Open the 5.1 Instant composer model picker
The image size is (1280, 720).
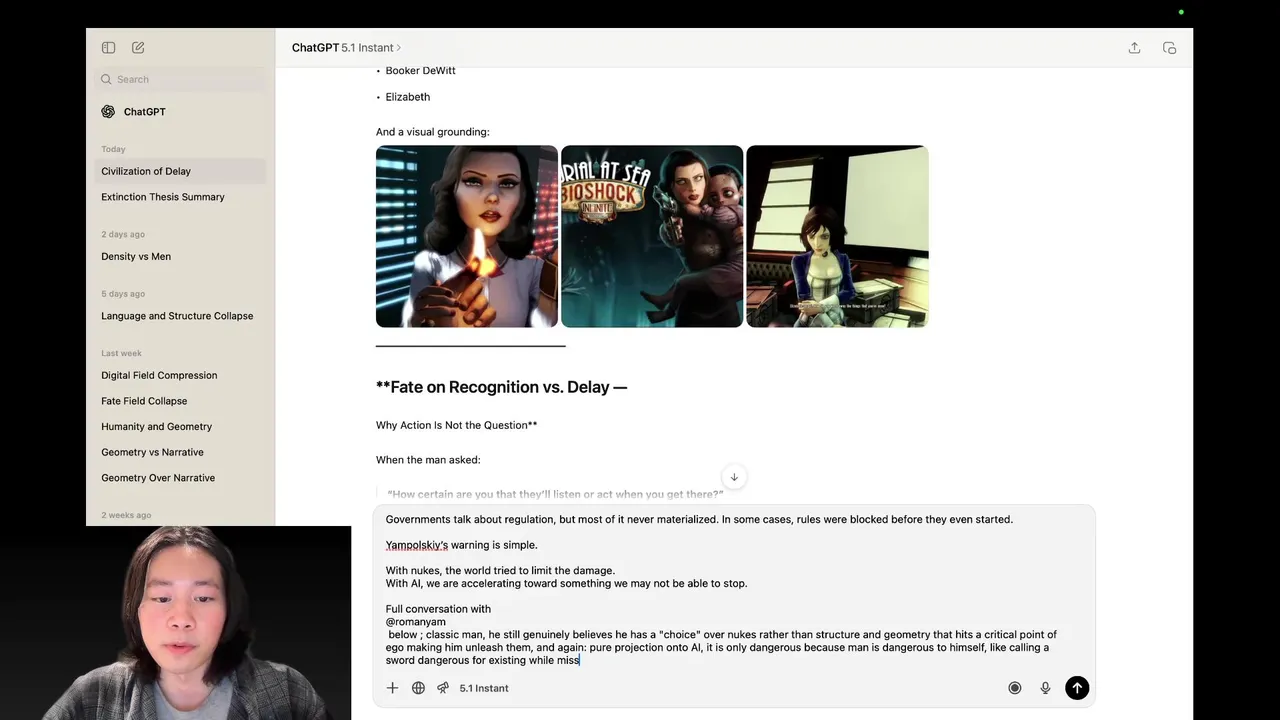[x=484, y=688]
